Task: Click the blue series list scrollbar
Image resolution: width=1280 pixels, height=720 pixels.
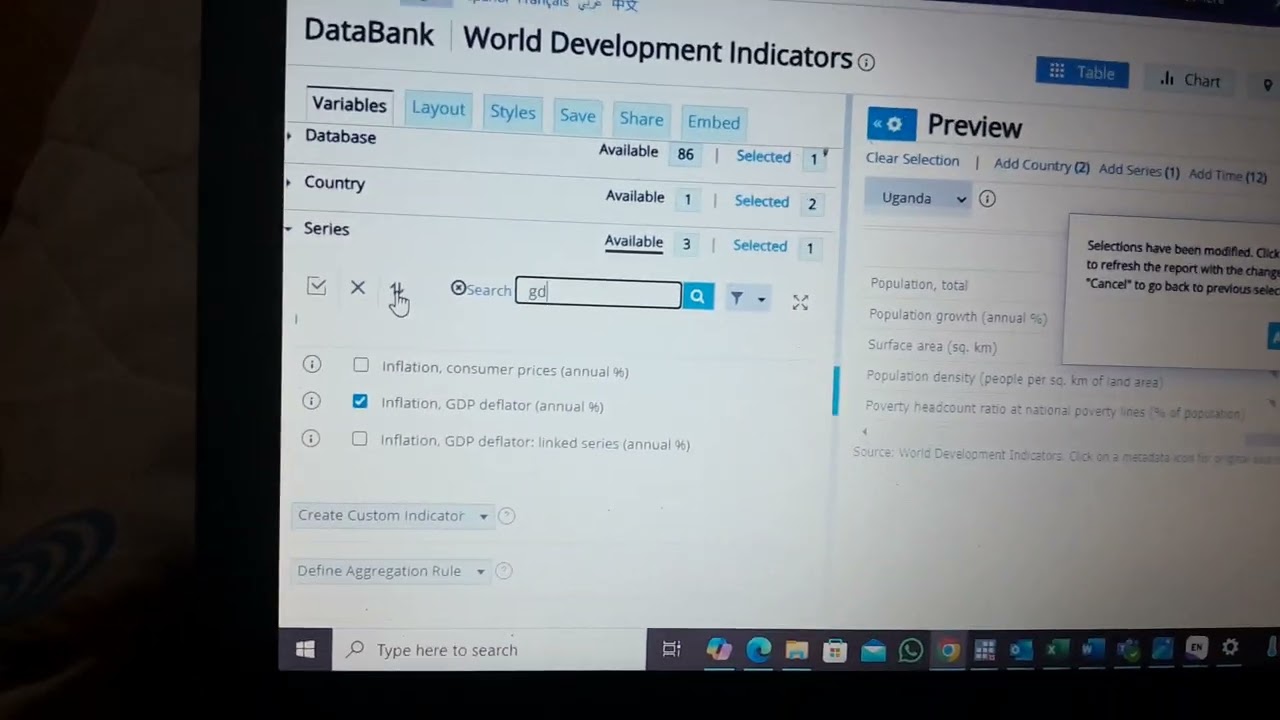Action: pos(835,390)
